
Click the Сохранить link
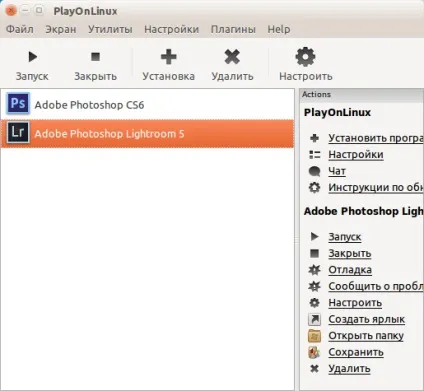356,352
